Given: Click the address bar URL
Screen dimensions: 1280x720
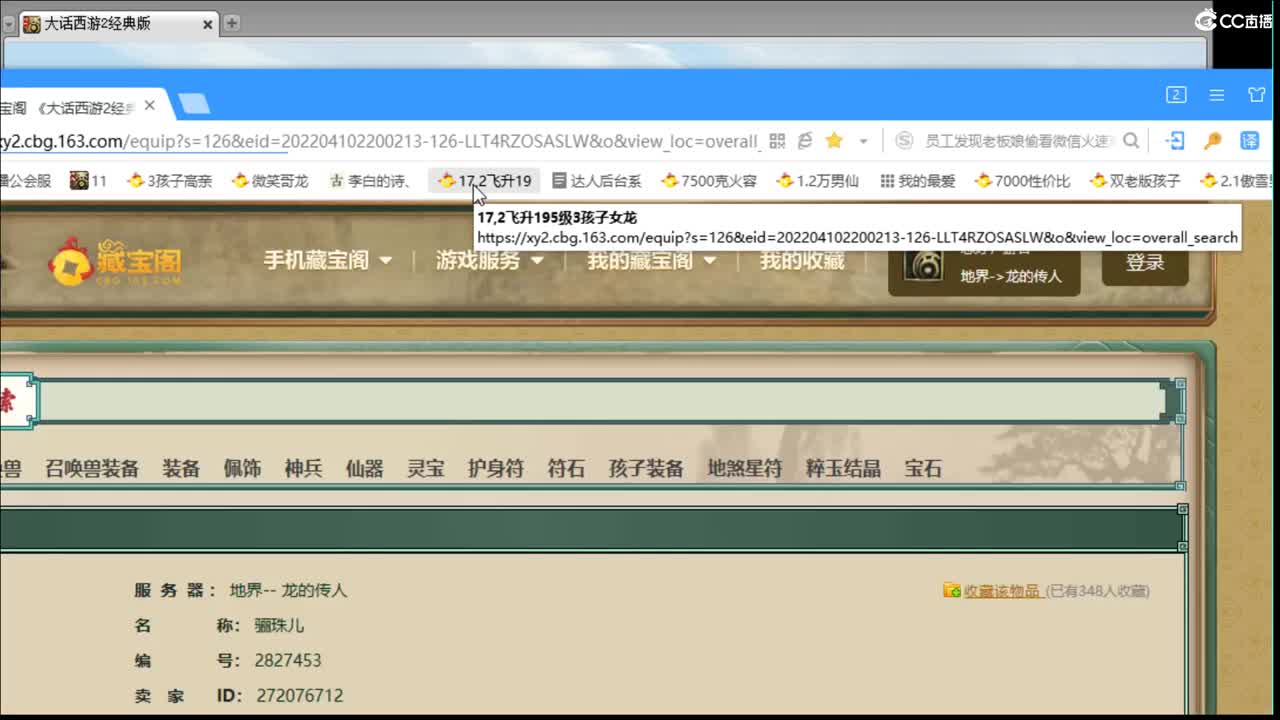Looking at the screenshot, I should pos(382,141).
